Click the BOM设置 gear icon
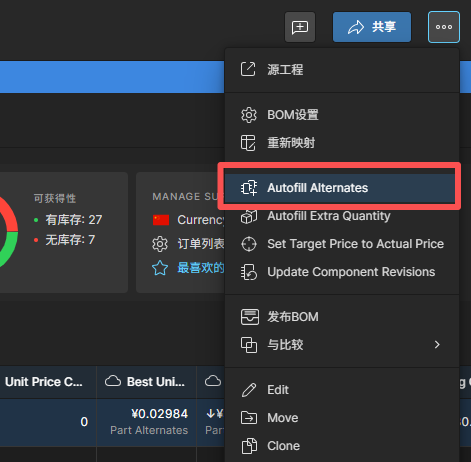This screenshot has height=462, width=471. click(x=249, y=115)
